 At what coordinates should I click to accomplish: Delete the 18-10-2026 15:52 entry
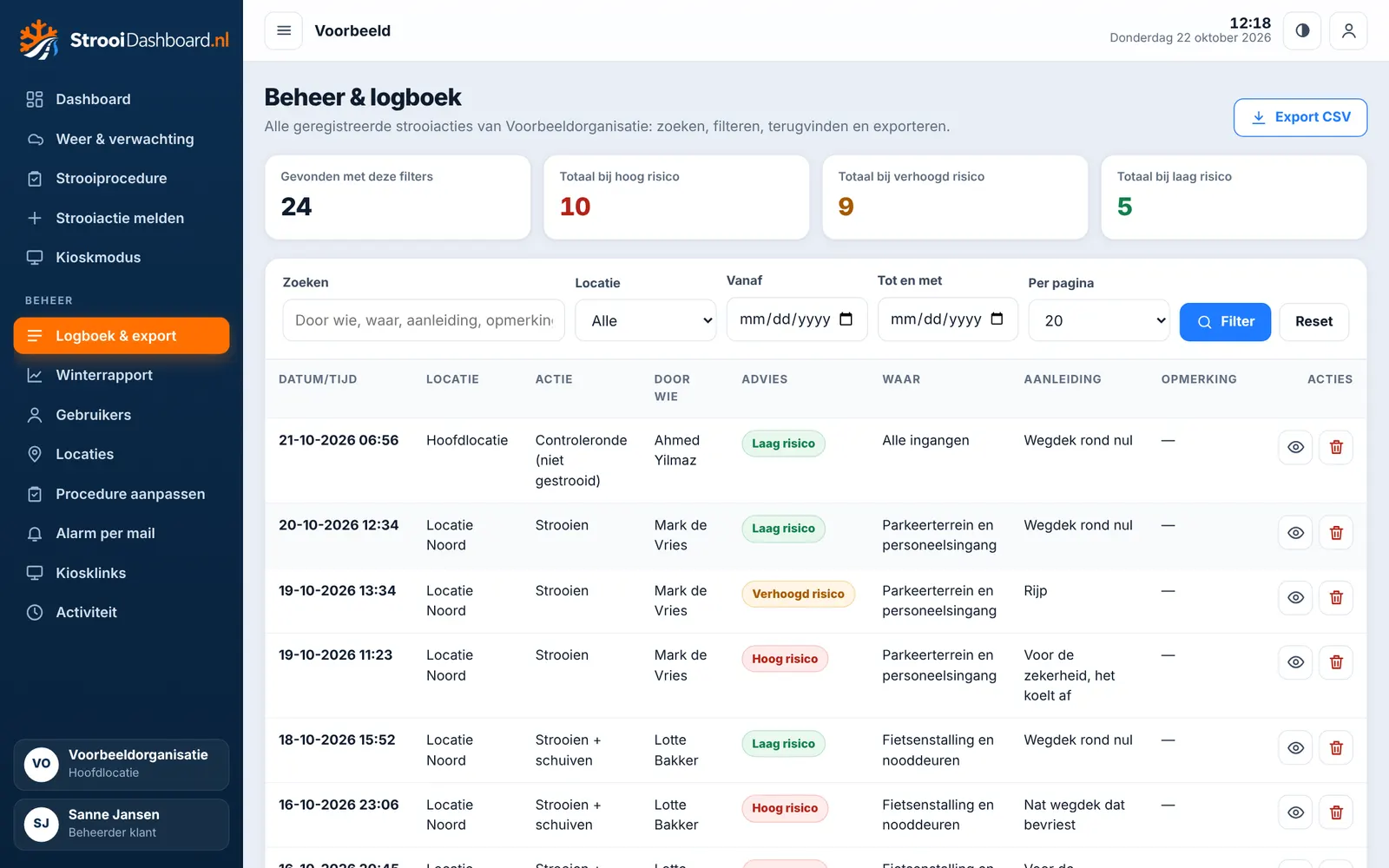click(1336, 747)
